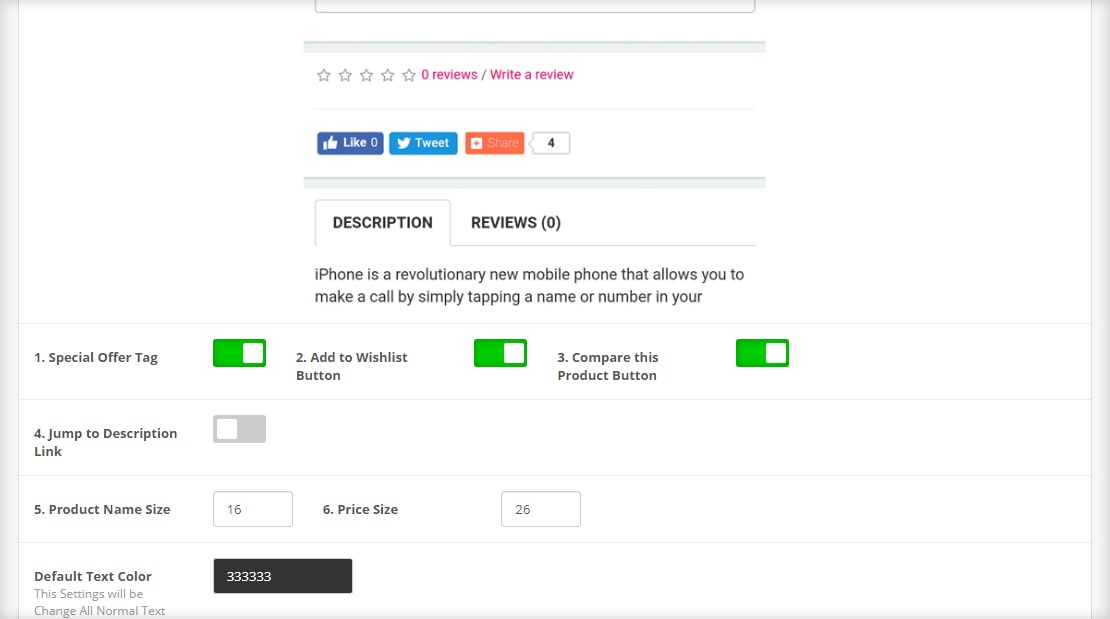The width and height of the screenshot is (1110, 619).
Task: Switch to the Description tab
Action: point(382,222)
